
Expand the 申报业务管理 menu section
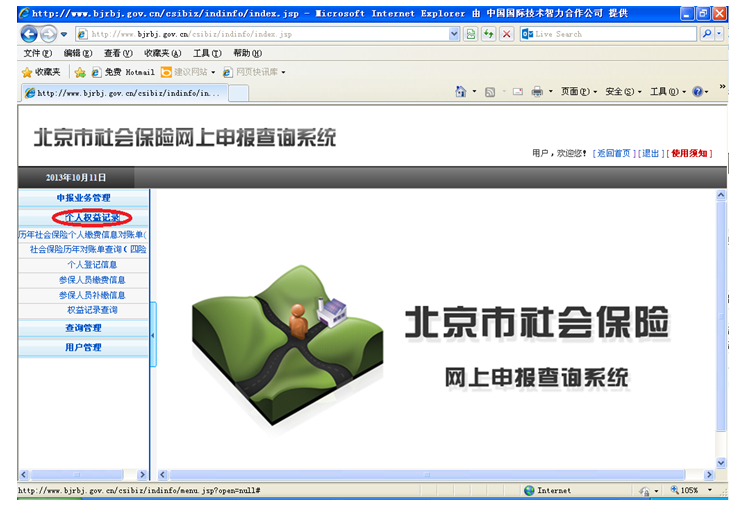point(84,198)
